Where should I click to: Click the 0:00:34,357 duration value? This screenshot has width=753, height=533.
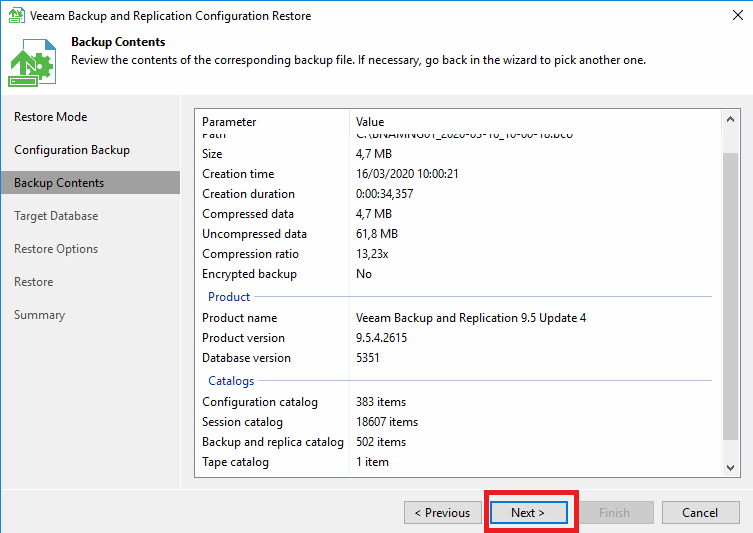pos(384,194)
